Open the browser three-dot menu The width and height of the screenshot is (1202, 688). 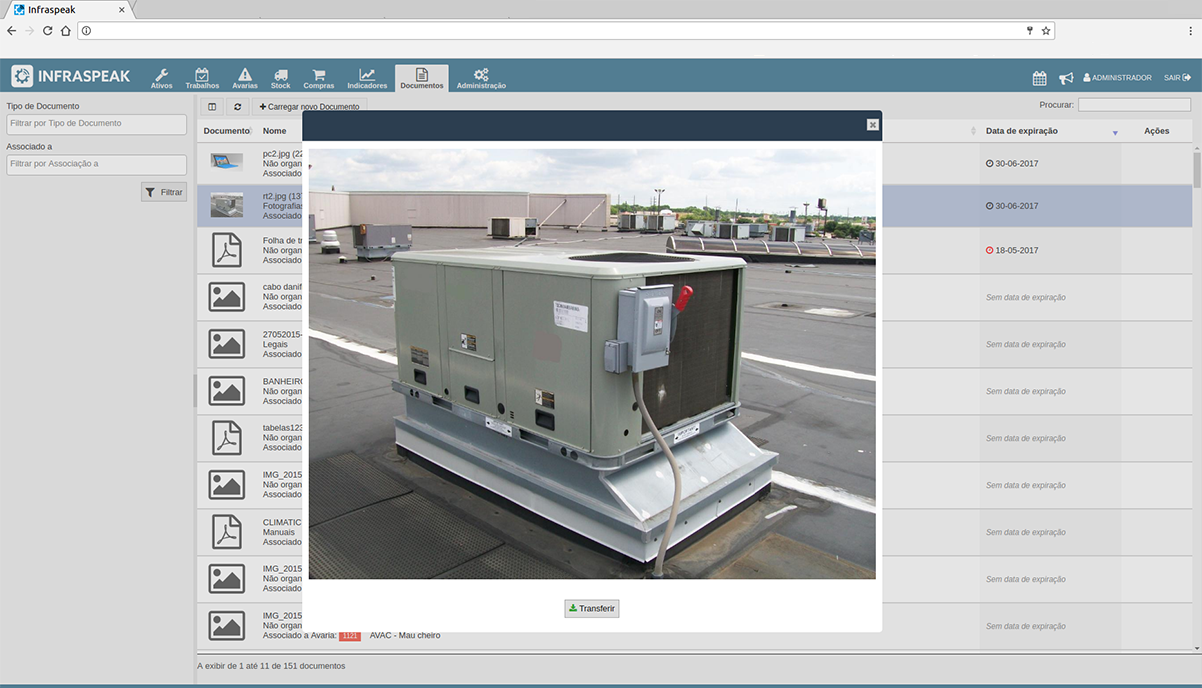[x=1190, y=31]
